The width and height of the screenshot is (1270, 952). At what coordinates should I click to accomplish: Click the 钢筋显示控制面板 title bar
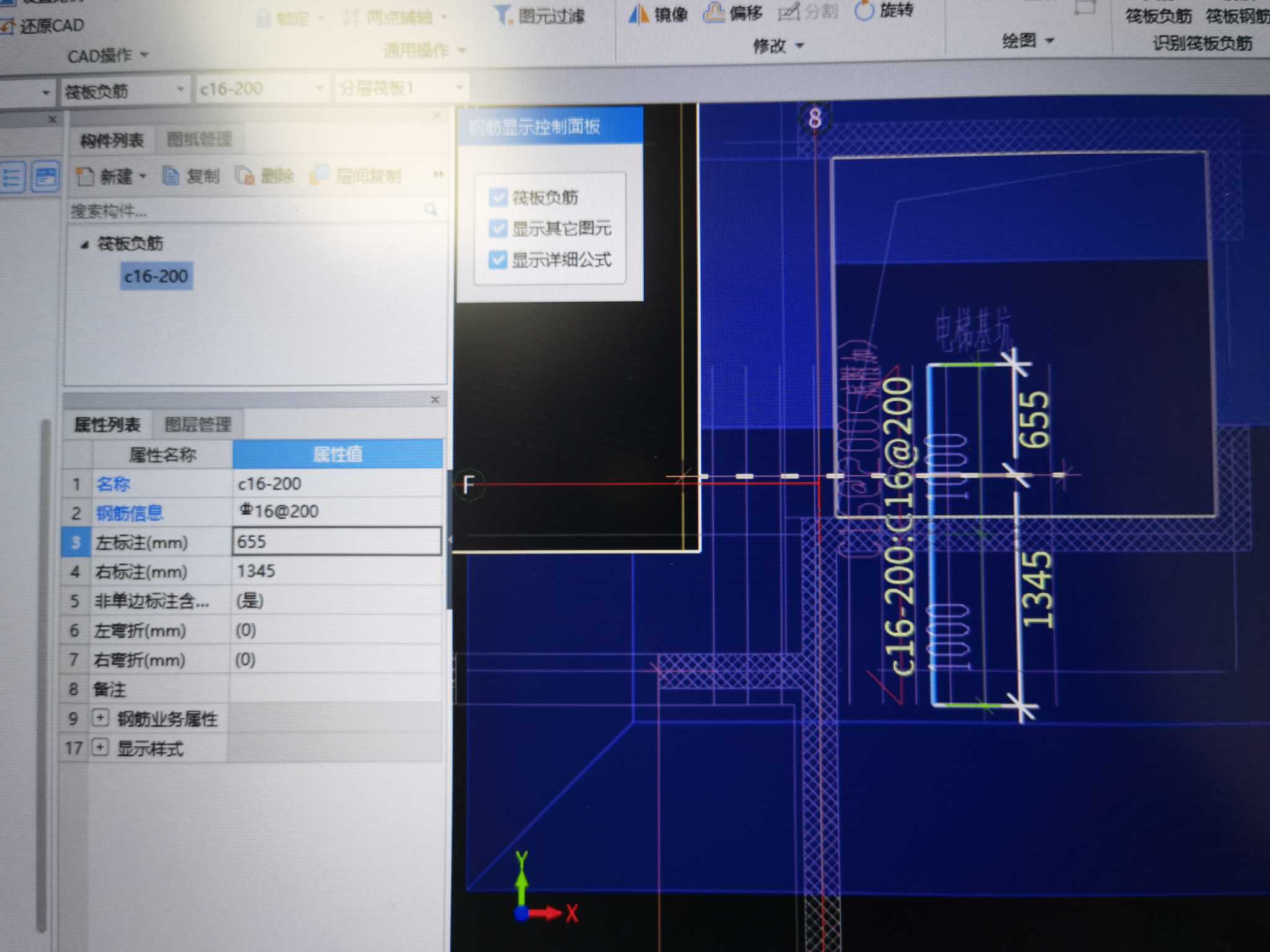coord(550,127)
